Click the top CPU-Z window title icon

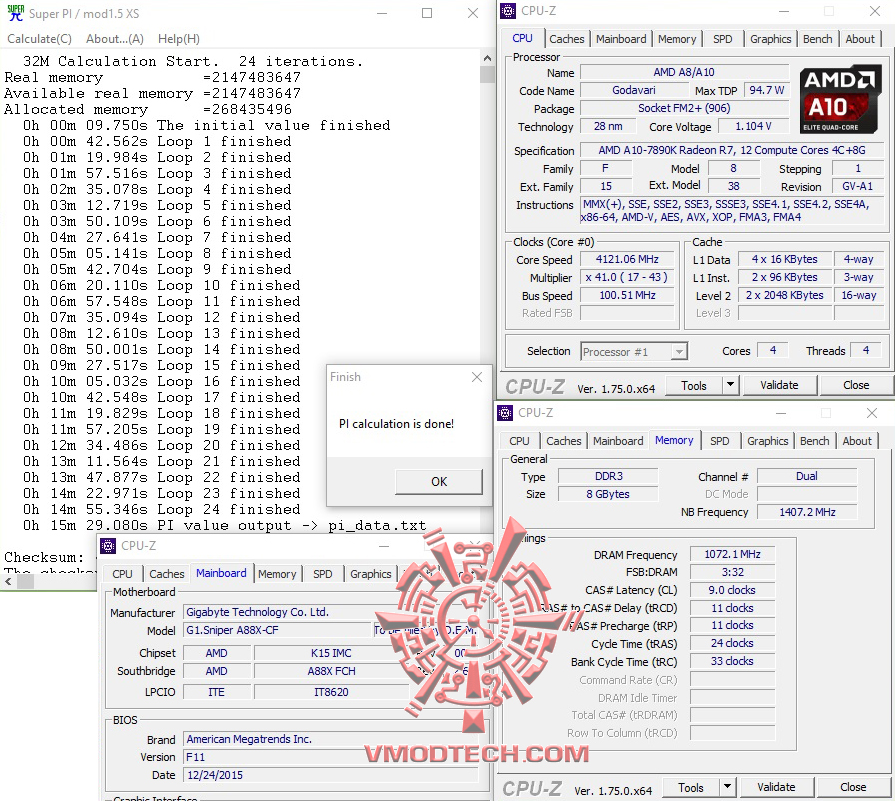(507, 11)
